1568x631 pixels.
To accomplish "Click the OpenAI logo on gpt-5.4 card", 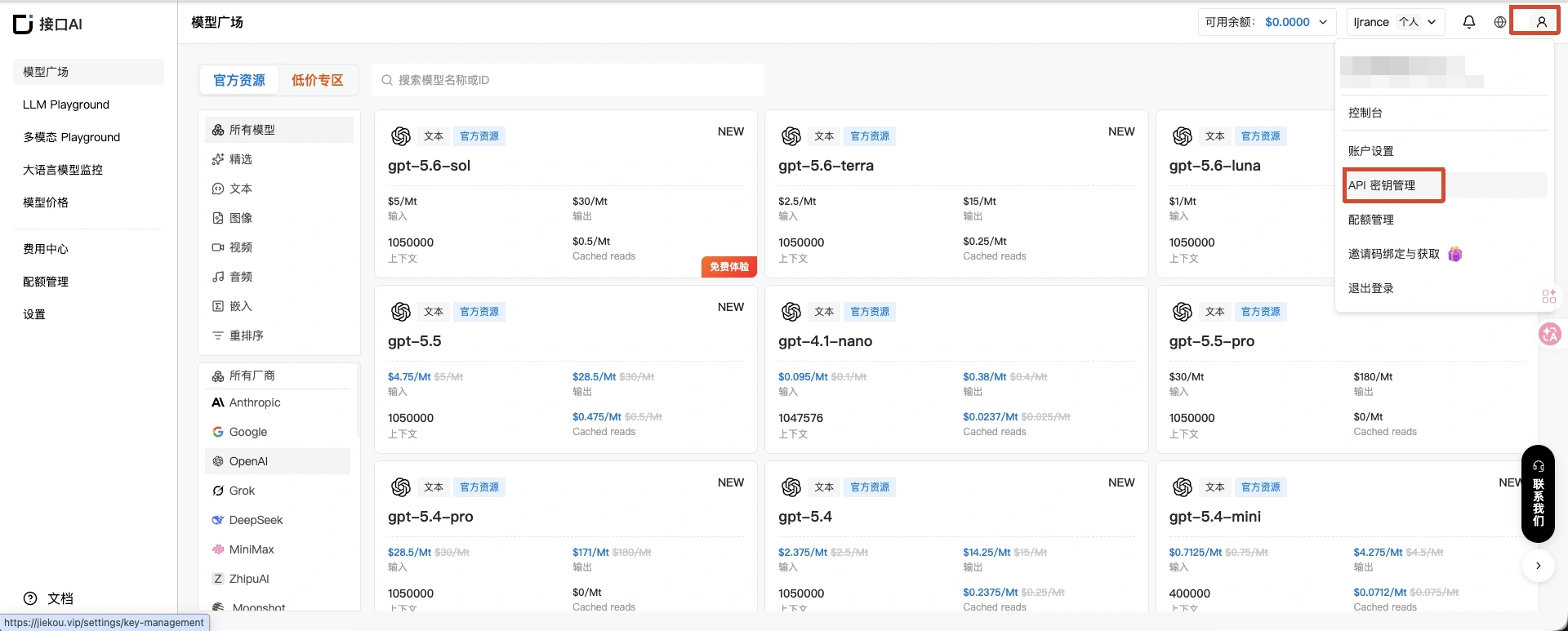I will tap(791, 487).
